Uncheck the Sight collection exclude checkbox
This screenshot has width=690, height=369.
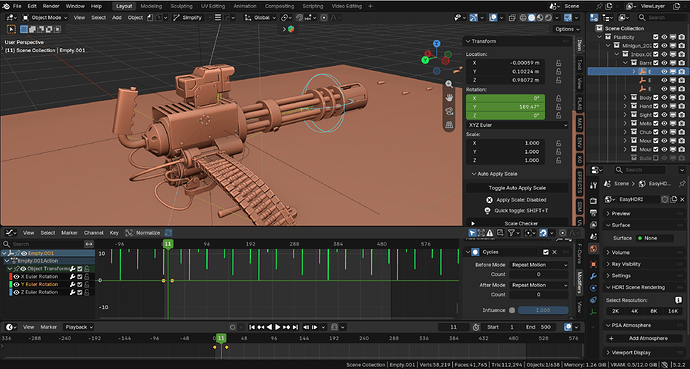pos(656,114)
